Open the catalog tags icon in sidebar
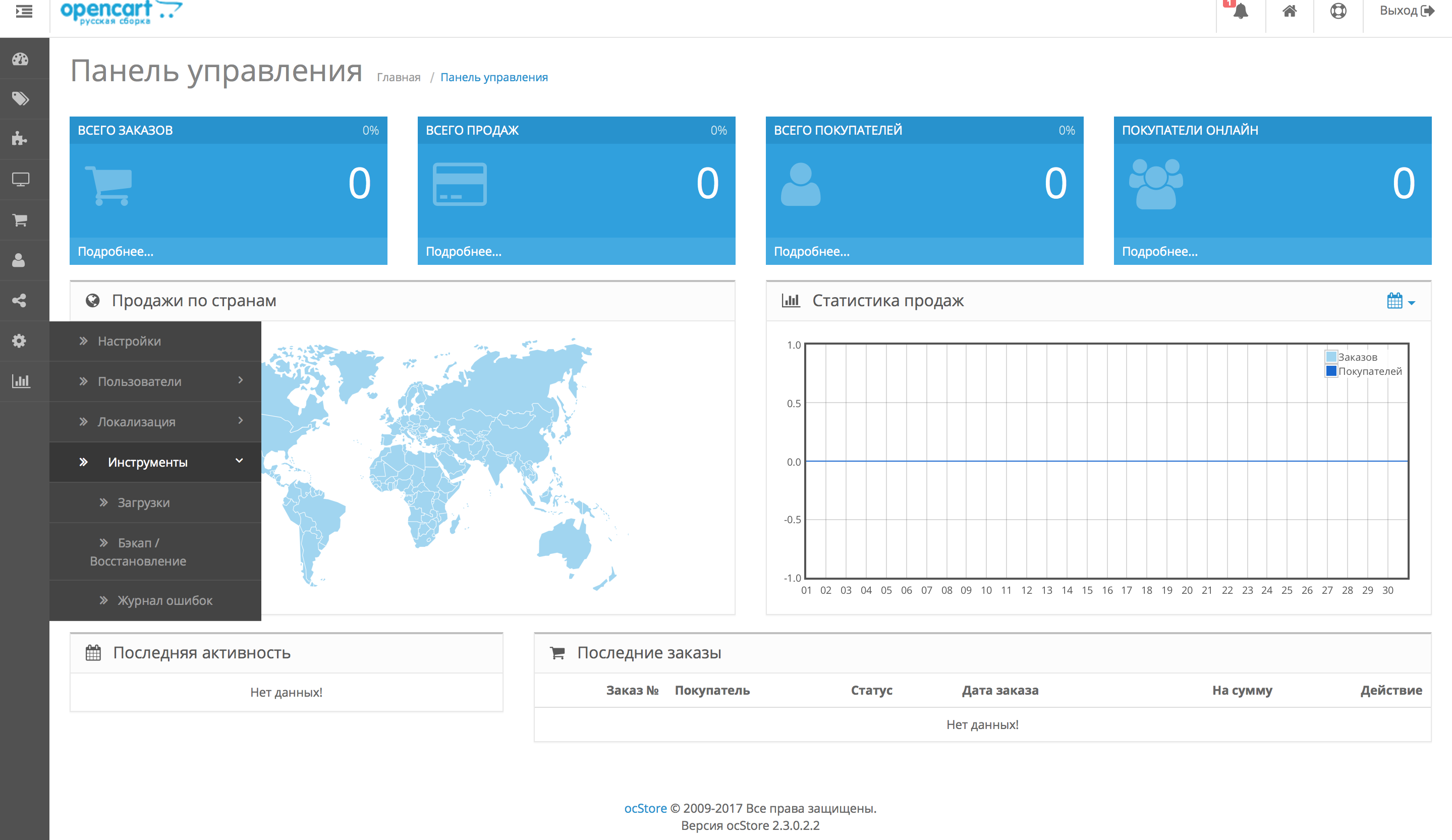 click(20, 98)
